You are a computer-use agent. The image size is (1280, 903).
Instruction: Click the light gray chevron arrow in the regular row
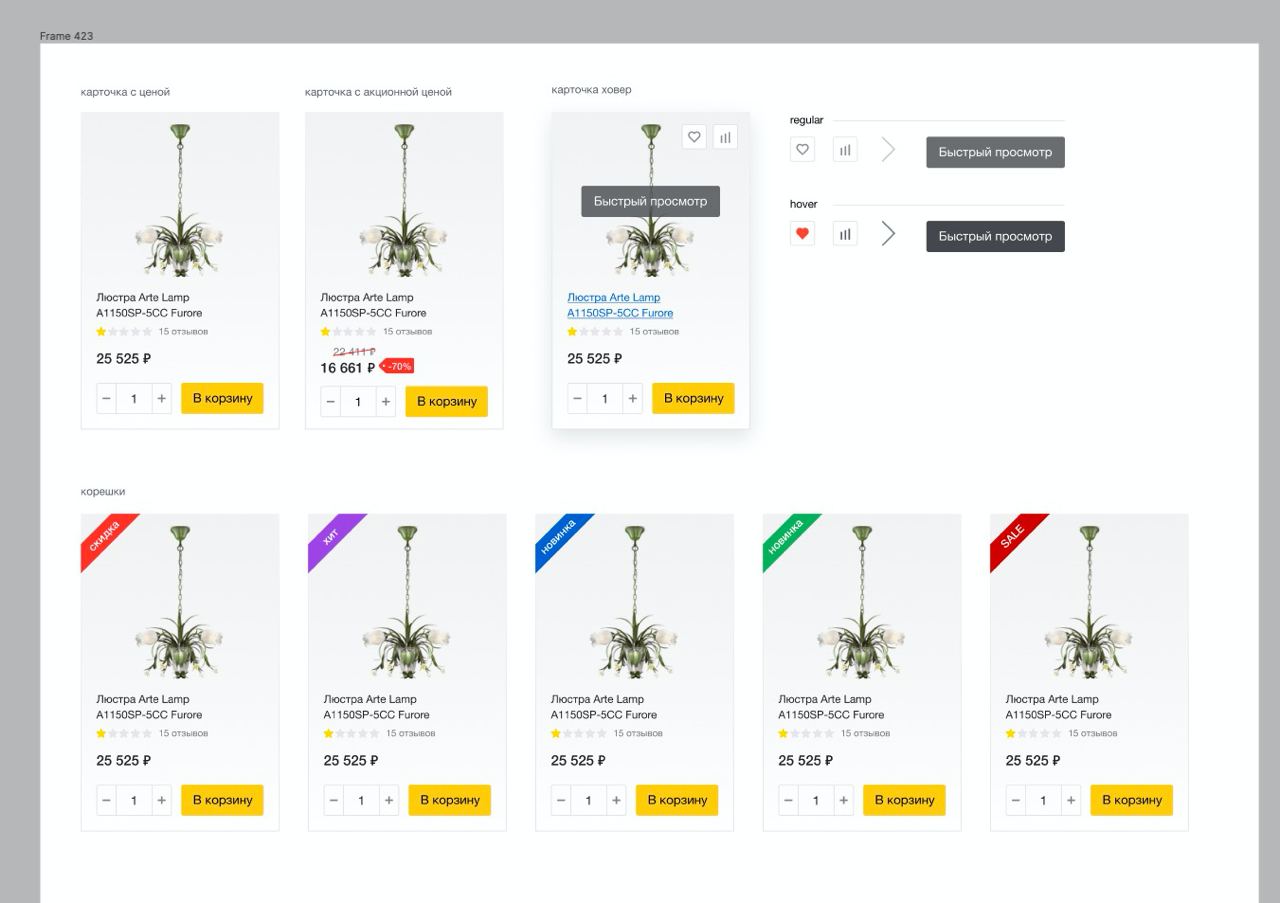pyautogui.click(x=888, y=150)
